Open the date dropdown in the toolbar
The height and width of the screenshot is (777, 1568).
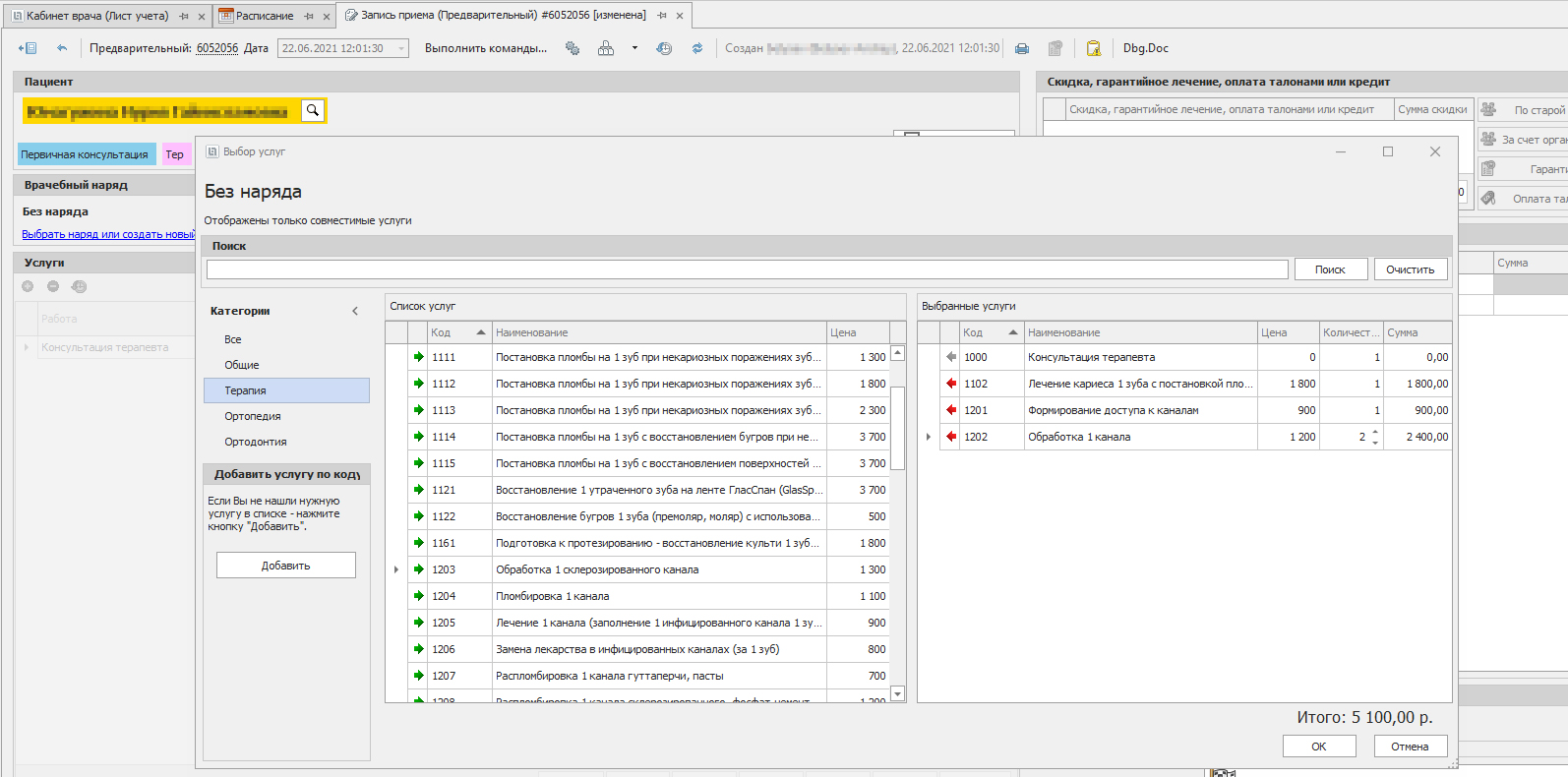tap(401, 48)
